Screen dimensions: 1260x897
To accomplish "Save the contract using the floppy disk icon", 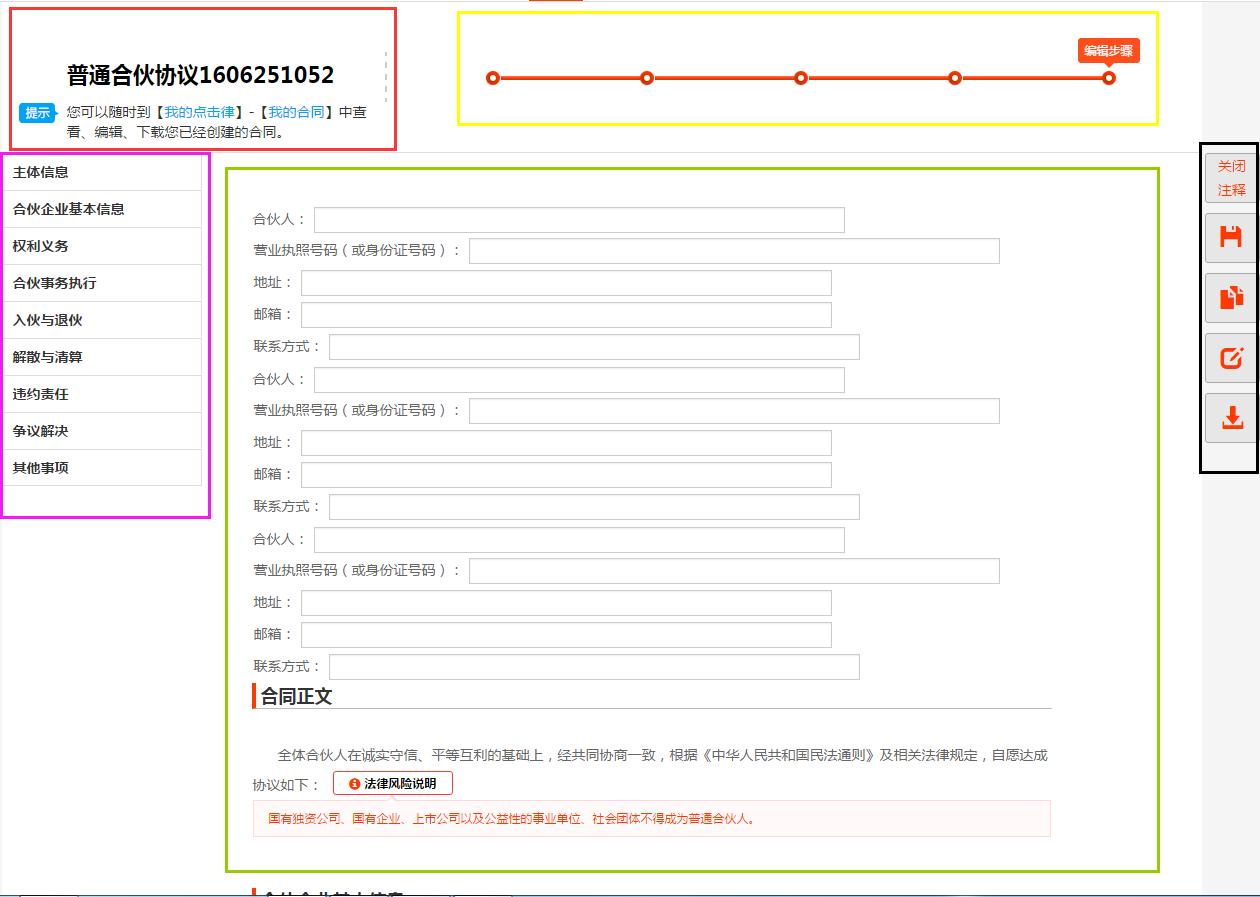I will click(1231, 238).
